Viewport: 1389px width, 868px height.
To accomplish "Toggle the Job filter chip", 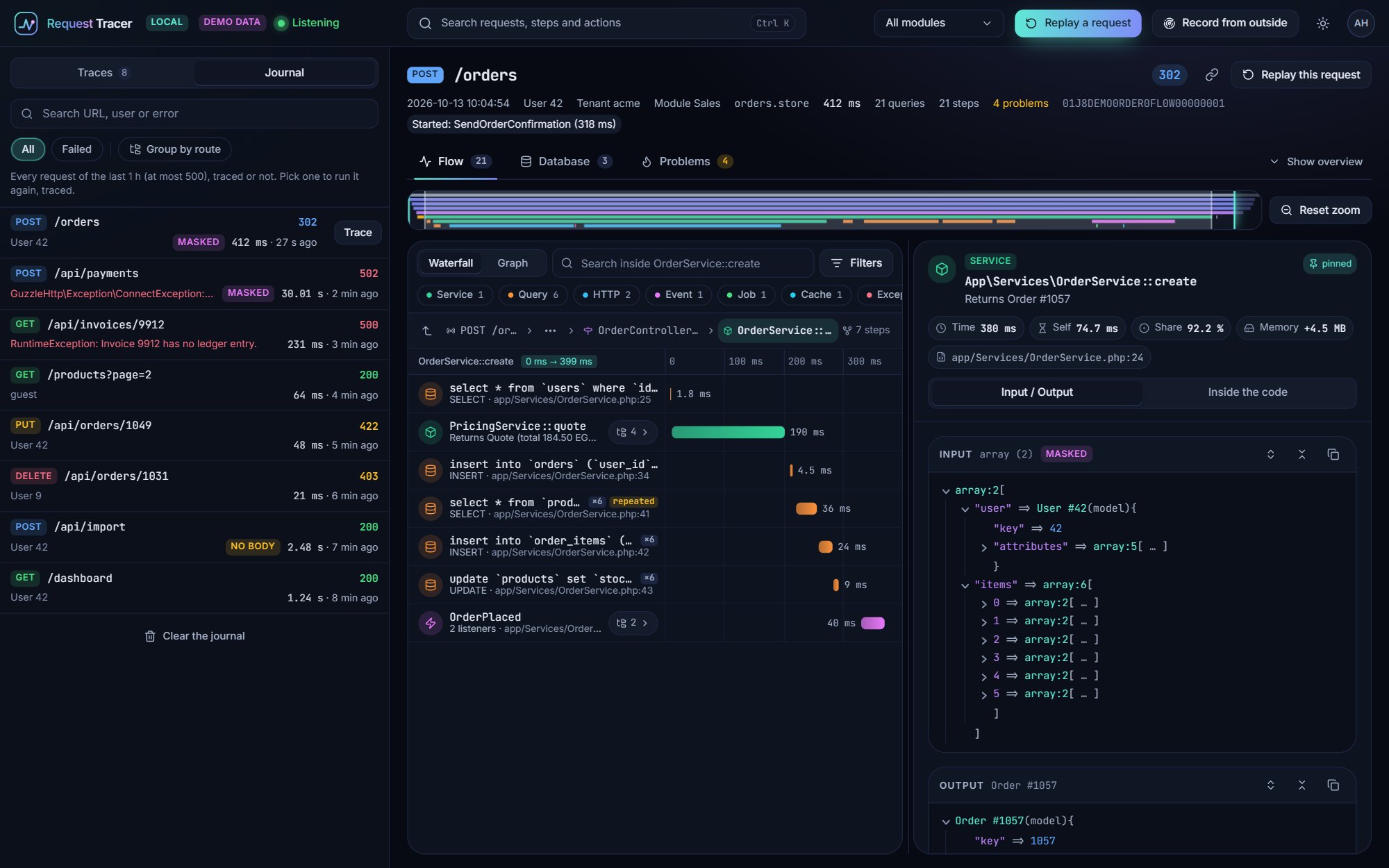I will [746, 294].
